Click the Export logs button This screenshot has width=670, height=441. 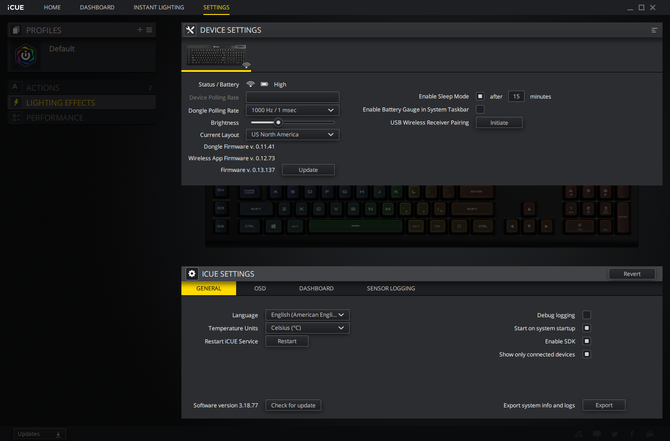pos(604,405)
